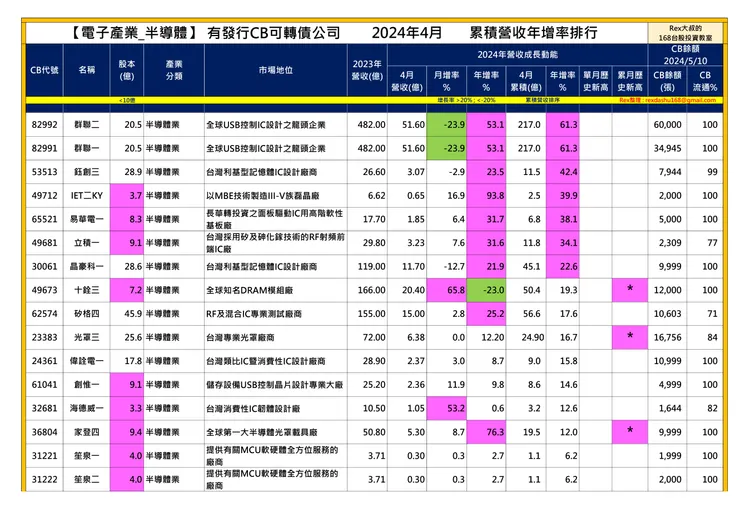Select CB code 36804
This screenshot has width=740, height=523.
44,431
